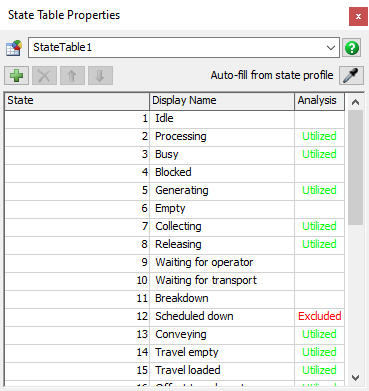369x391 pixels.
Task: Toggle Utilized analysis cell for Processing
Action: (319, 136)
